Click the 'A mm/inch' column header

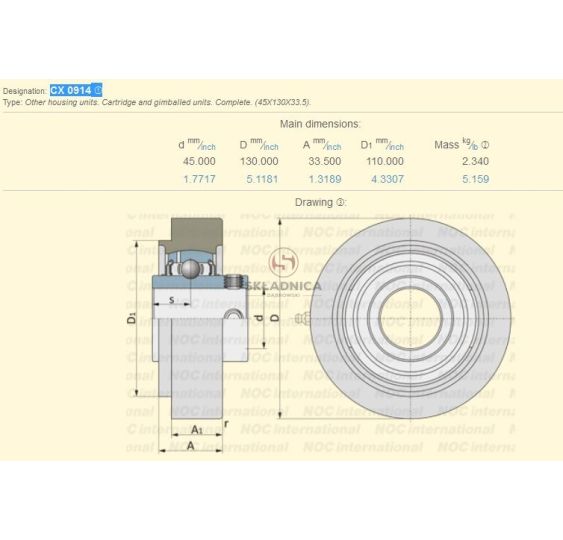[322, 144]
